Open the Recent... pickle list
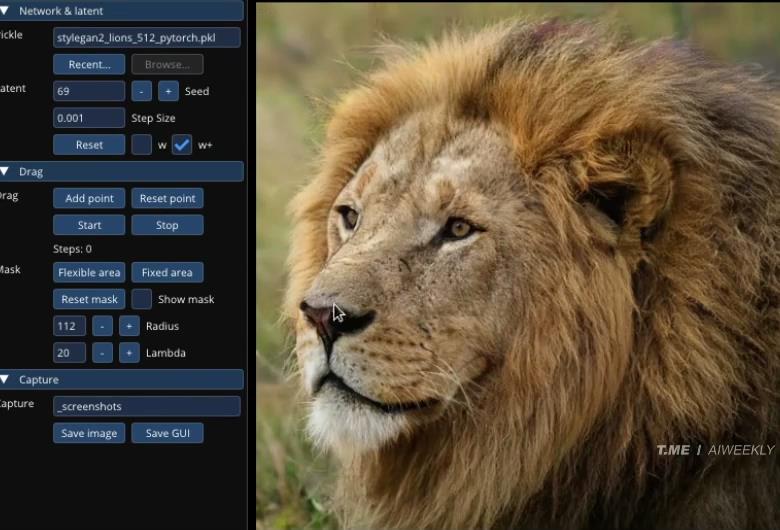Image resolution: width=780 pixels, height=530 pixels. point(89,65)
